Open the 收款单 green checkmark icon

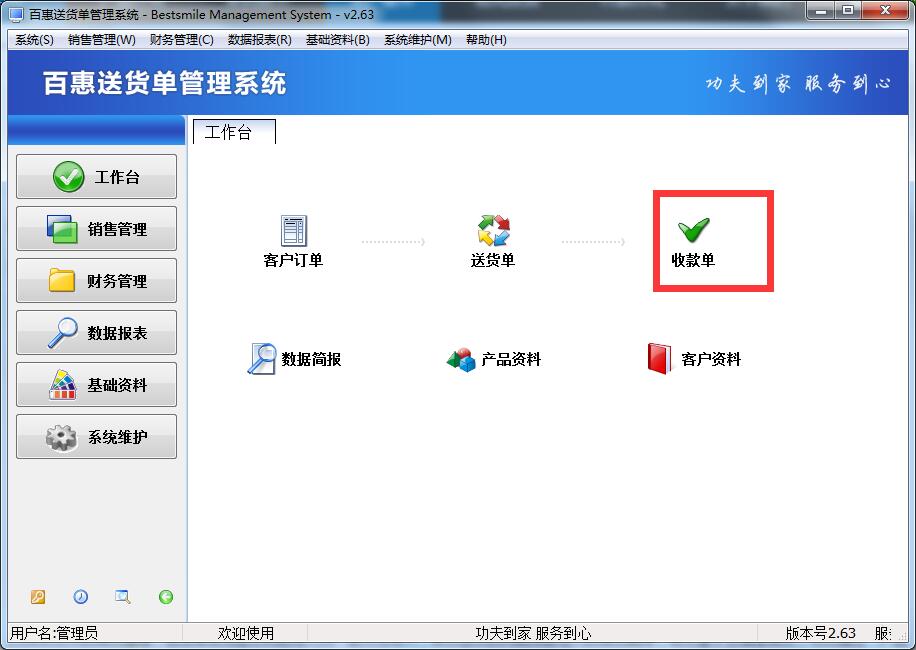click(693, 230)
